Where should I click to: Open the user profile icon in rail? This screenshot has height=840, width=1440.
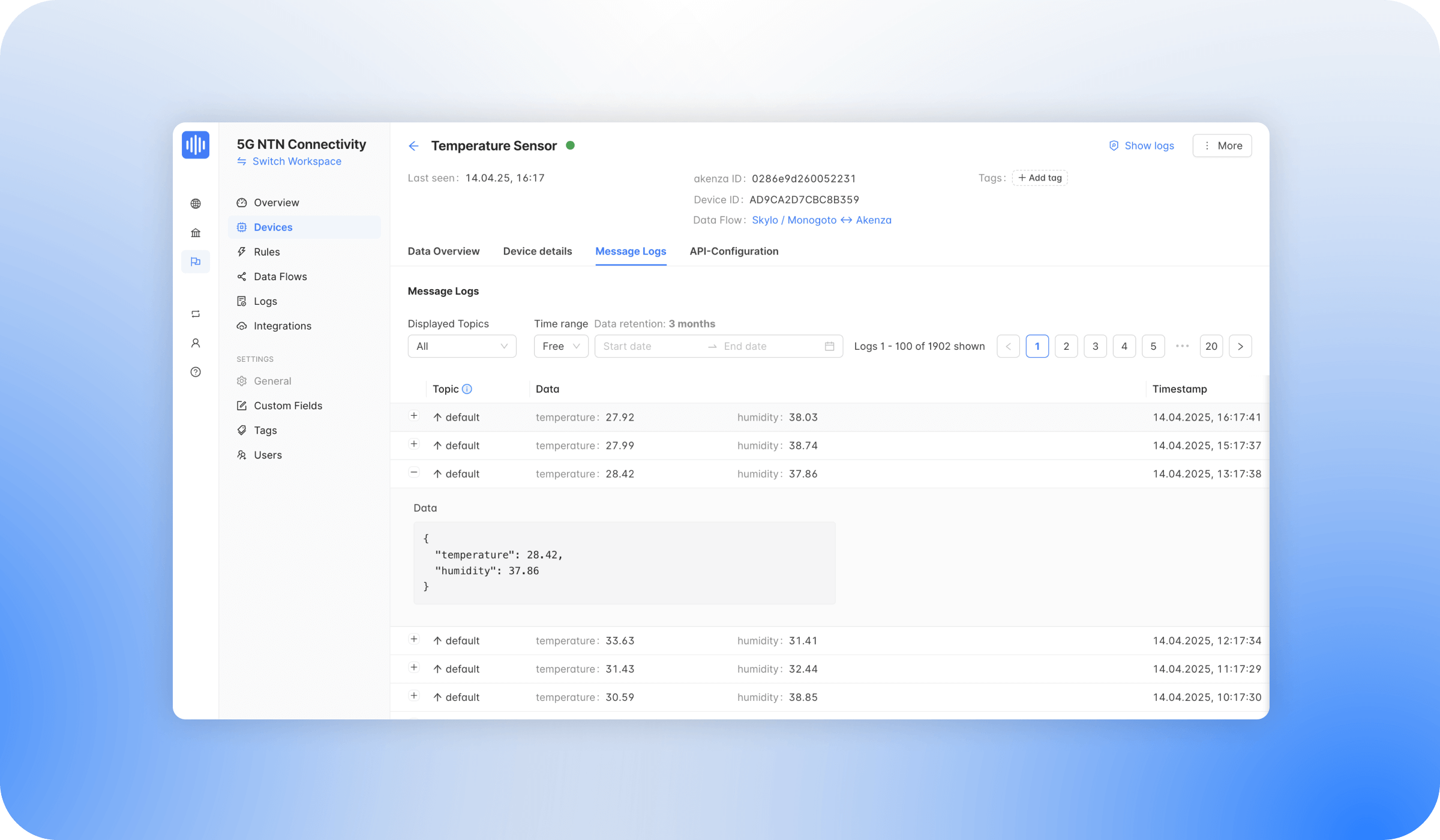pos(196,343)
